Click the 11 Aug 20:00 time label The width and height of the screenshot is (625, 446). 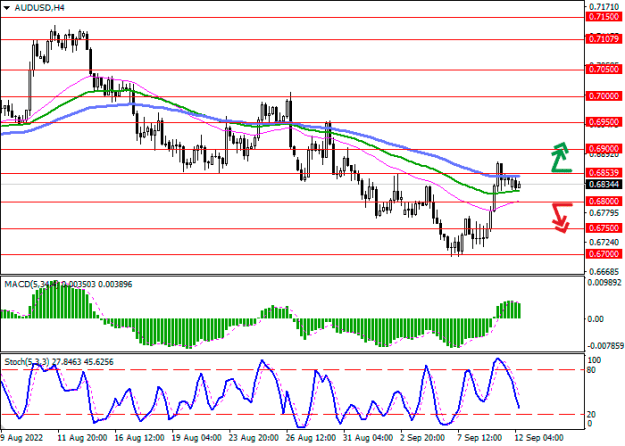tap(82, 438)
